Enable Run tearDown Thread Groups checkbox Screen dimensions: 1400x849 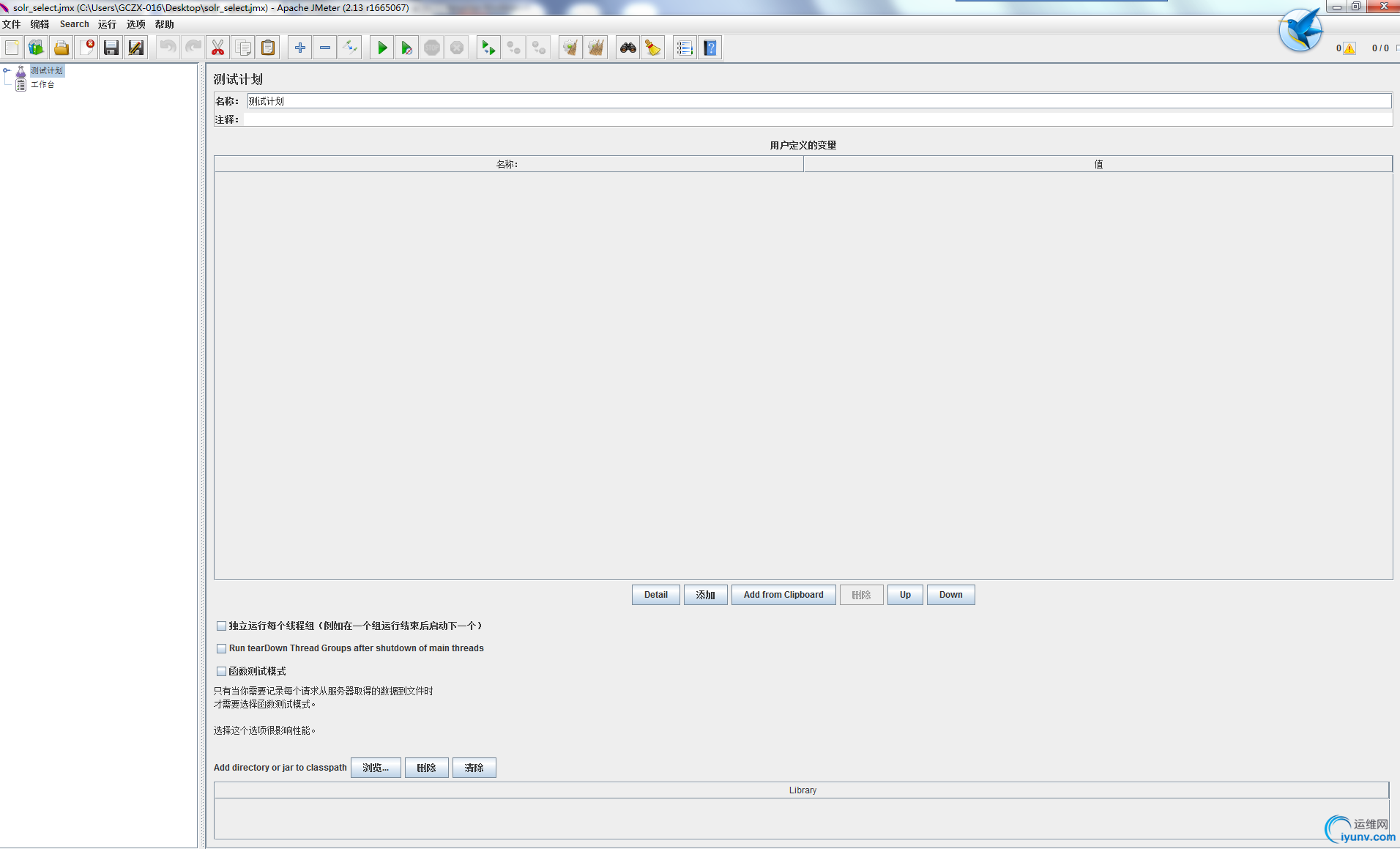[221, 649]
